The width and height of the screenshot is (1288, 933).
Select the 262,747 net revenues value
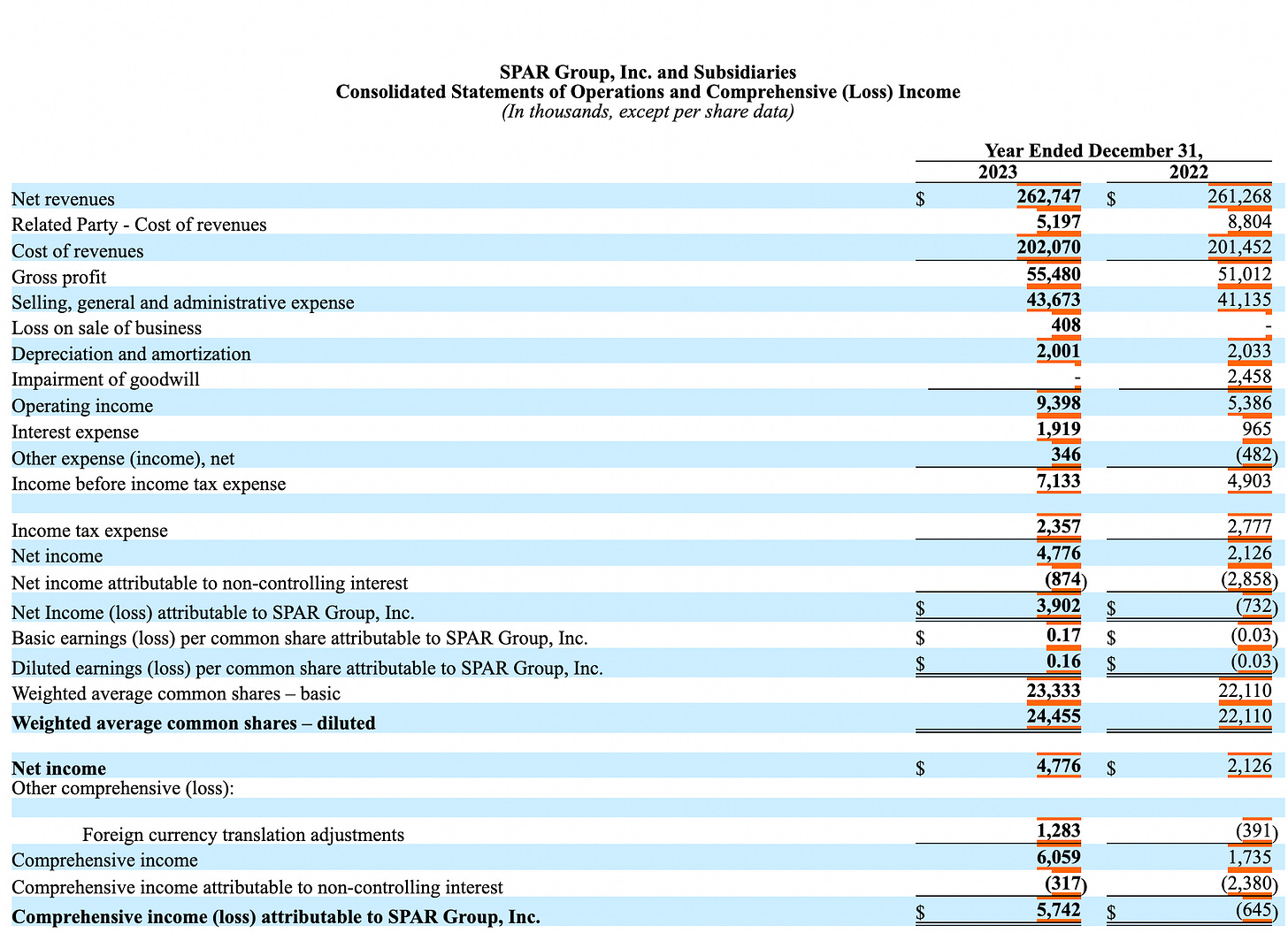pyautogui.click(x=1048, y=196)
